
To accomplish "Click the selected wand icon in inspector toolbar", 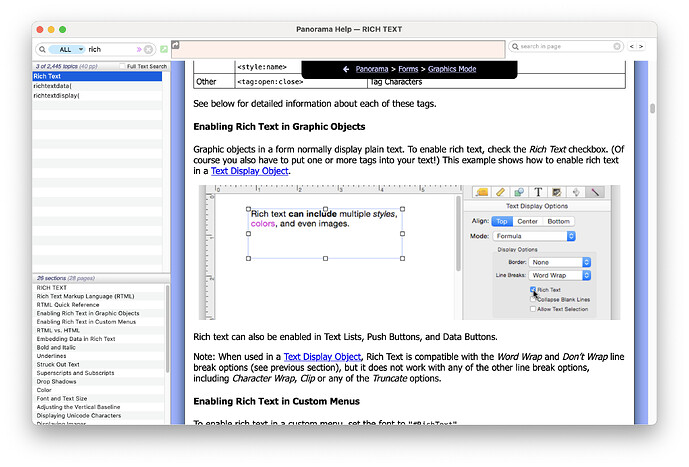I will coord(595,192).
